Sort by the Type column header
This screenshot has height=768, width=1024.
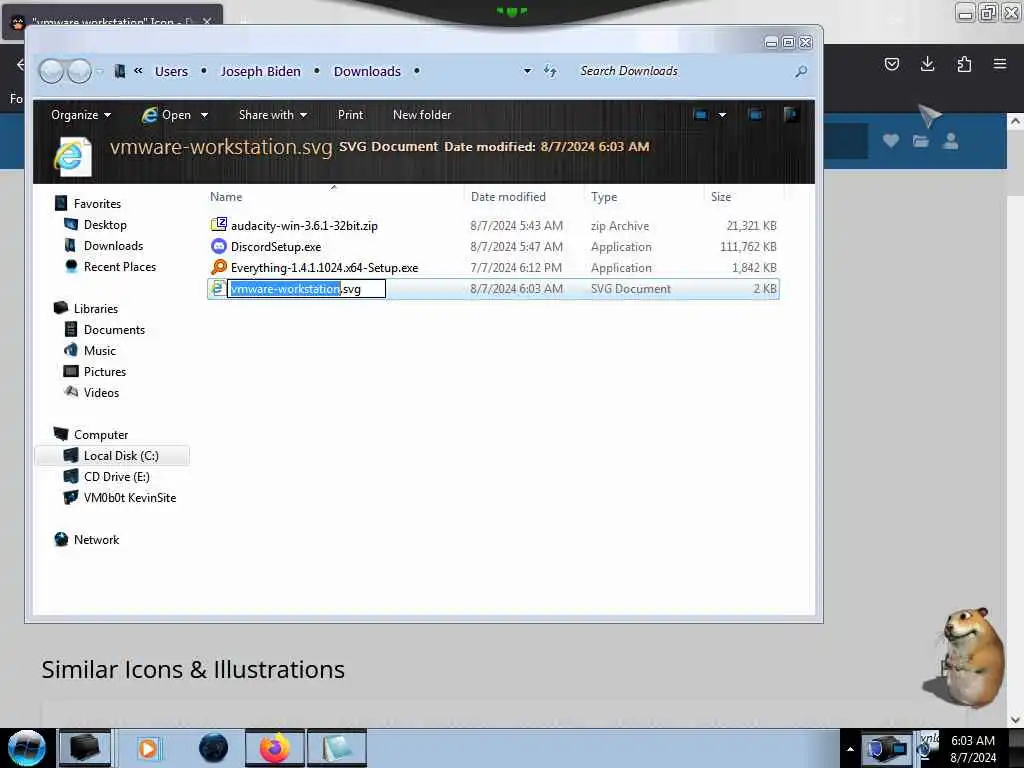604,197
